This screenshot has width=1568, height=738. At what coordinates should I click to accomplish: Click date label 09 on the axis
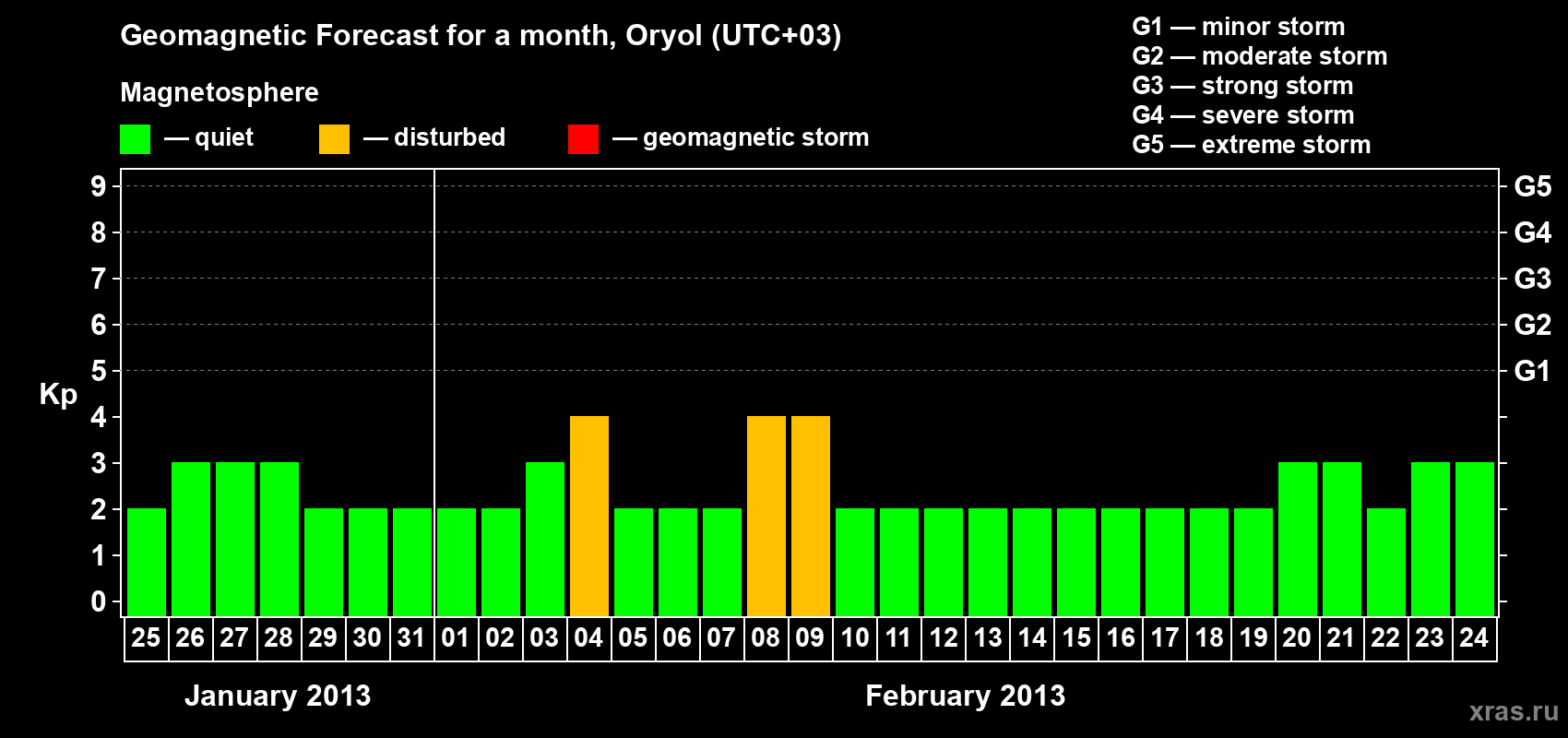click(x=810, y=637)
